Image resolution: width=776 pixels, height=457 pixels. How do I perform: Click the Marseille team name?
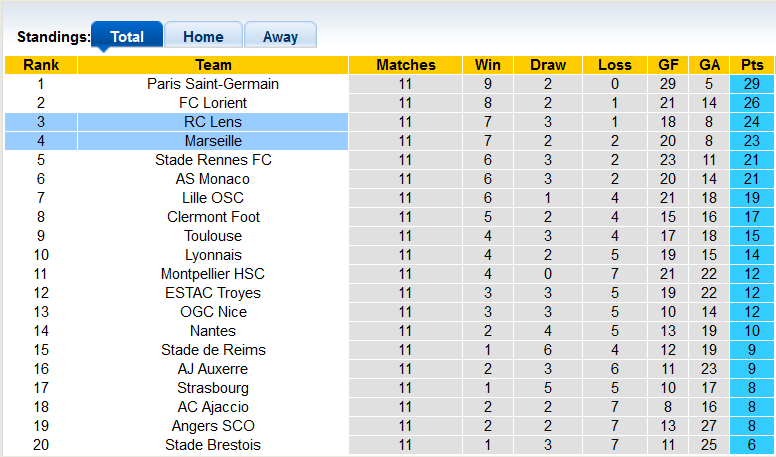(x=213, y=141)
